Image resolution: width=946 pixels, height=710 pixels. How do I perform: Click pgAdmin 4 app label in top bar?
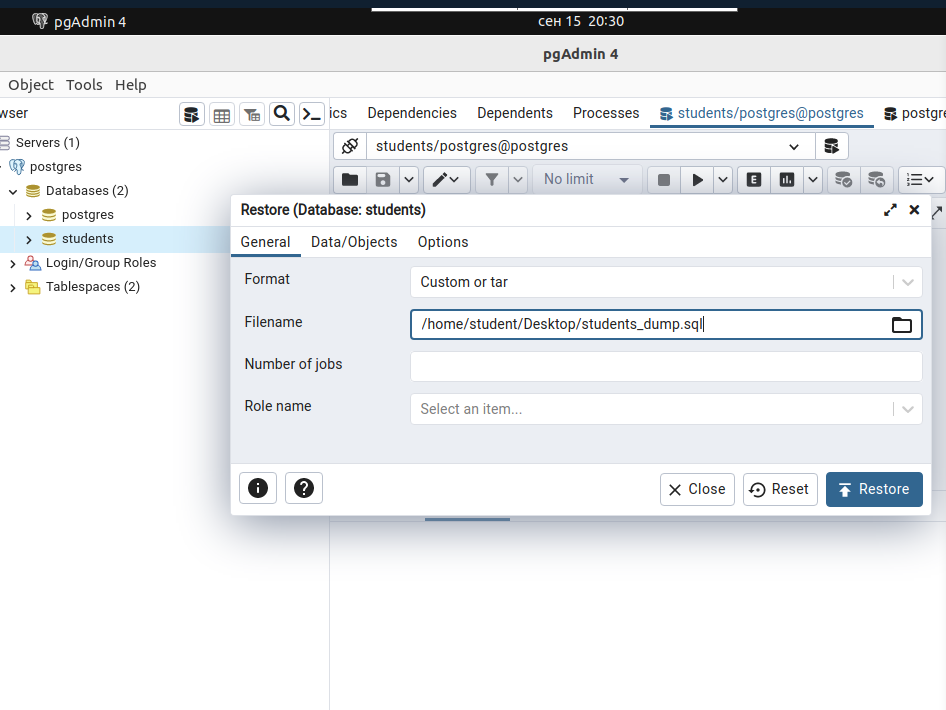point(90,22)
